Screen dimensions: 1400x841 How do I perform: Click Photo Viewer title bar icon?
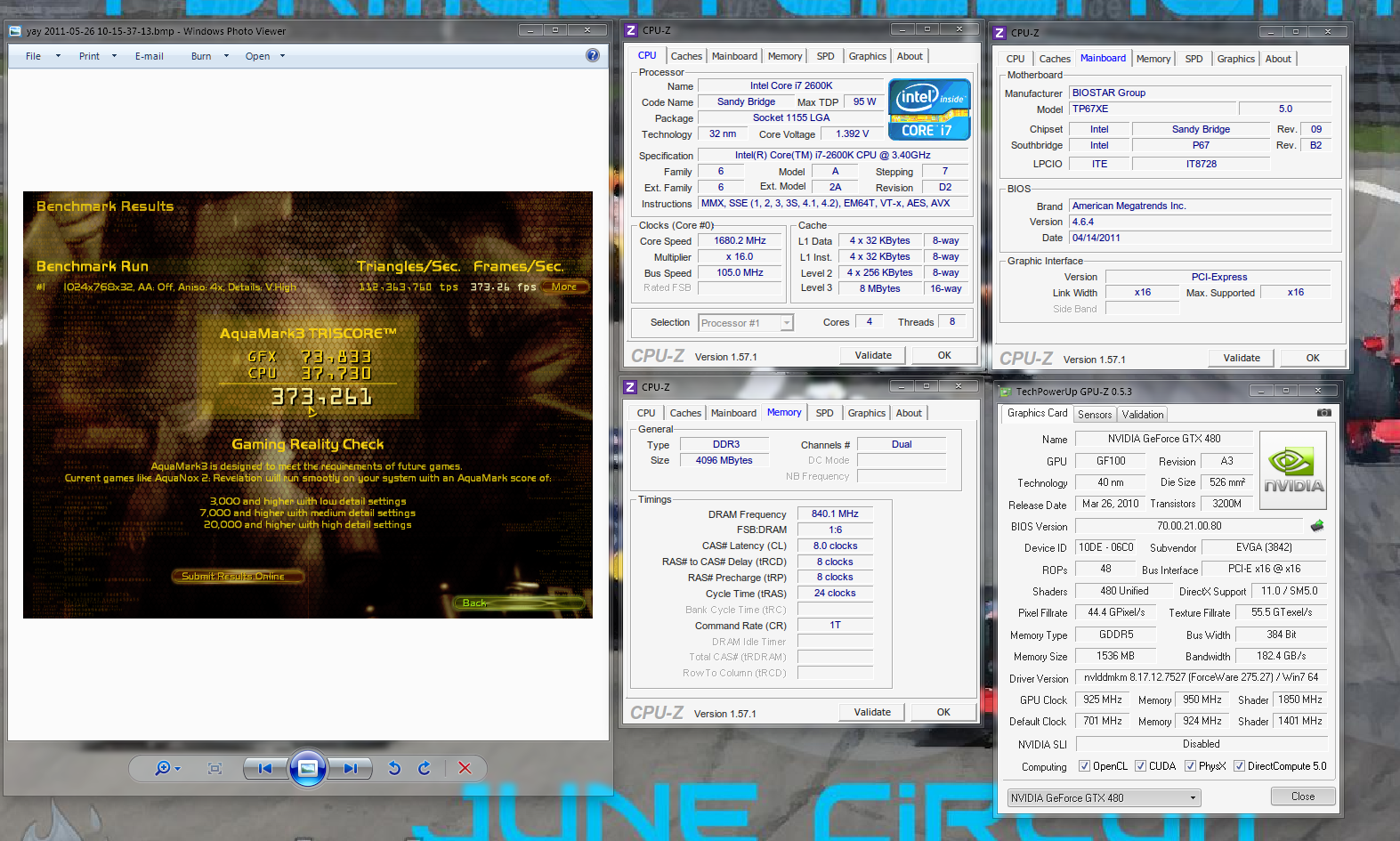pos(15,31)
